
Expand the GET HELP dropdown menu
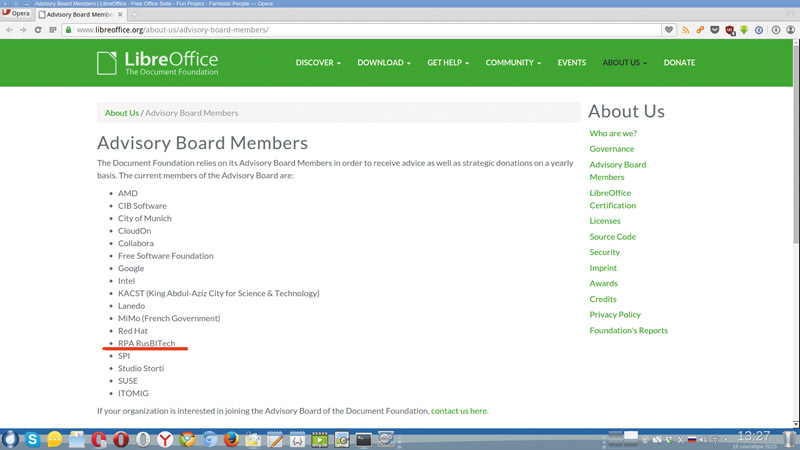(x=448, y=62)
